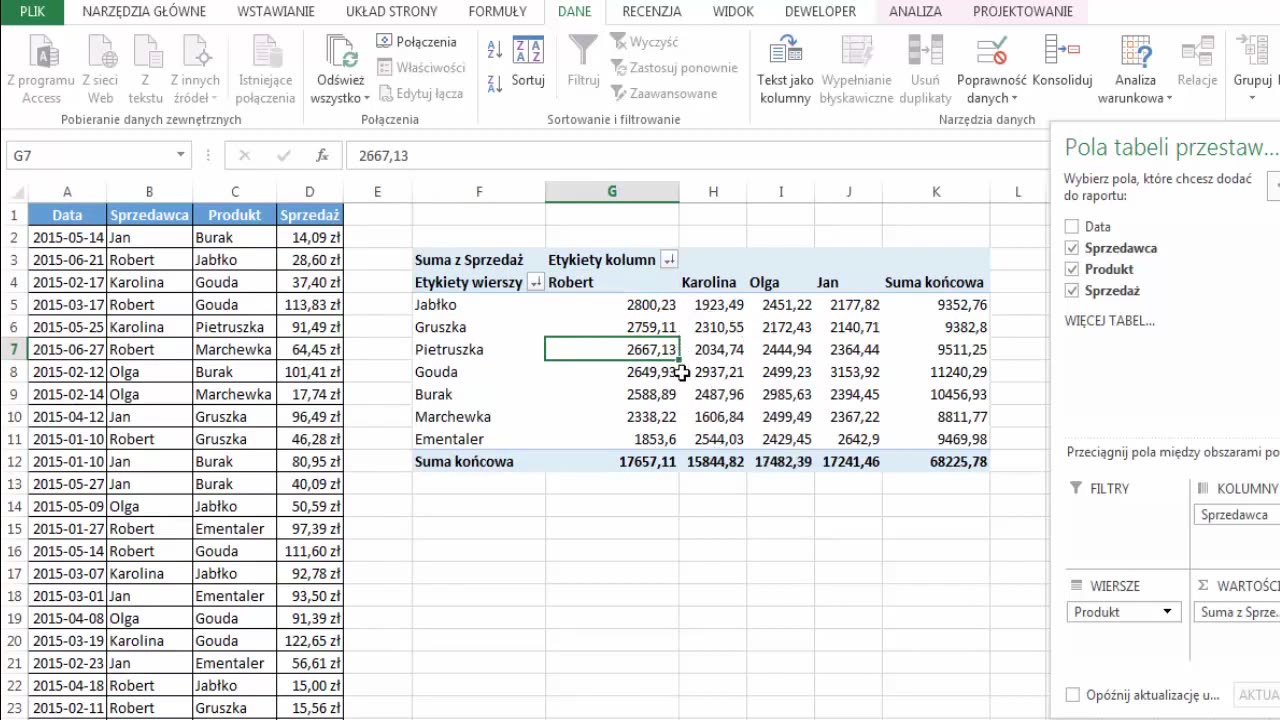Viewport: 1280px width, 720px height.
Task: Click the Sprzedawca field in KOLUMNY area
Action: click(1237, 515)
